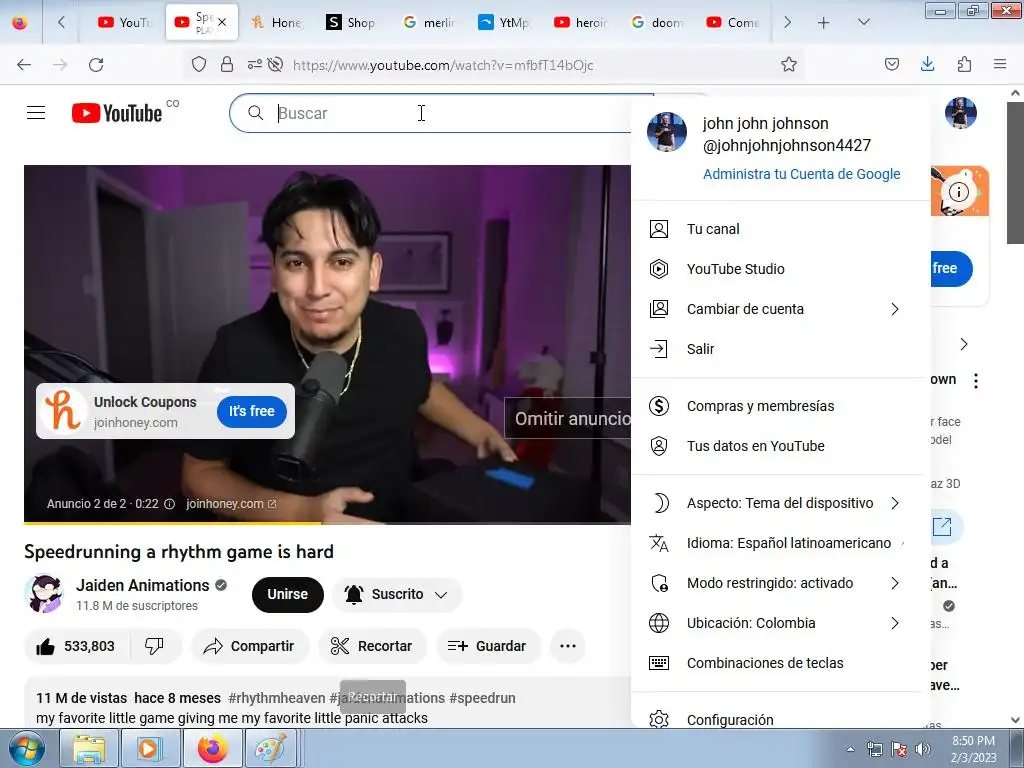Image resolution: width=1024 pixels, height=768 pixels.
Task: Go to YouTube home via logo
Action: coord(117,113)
